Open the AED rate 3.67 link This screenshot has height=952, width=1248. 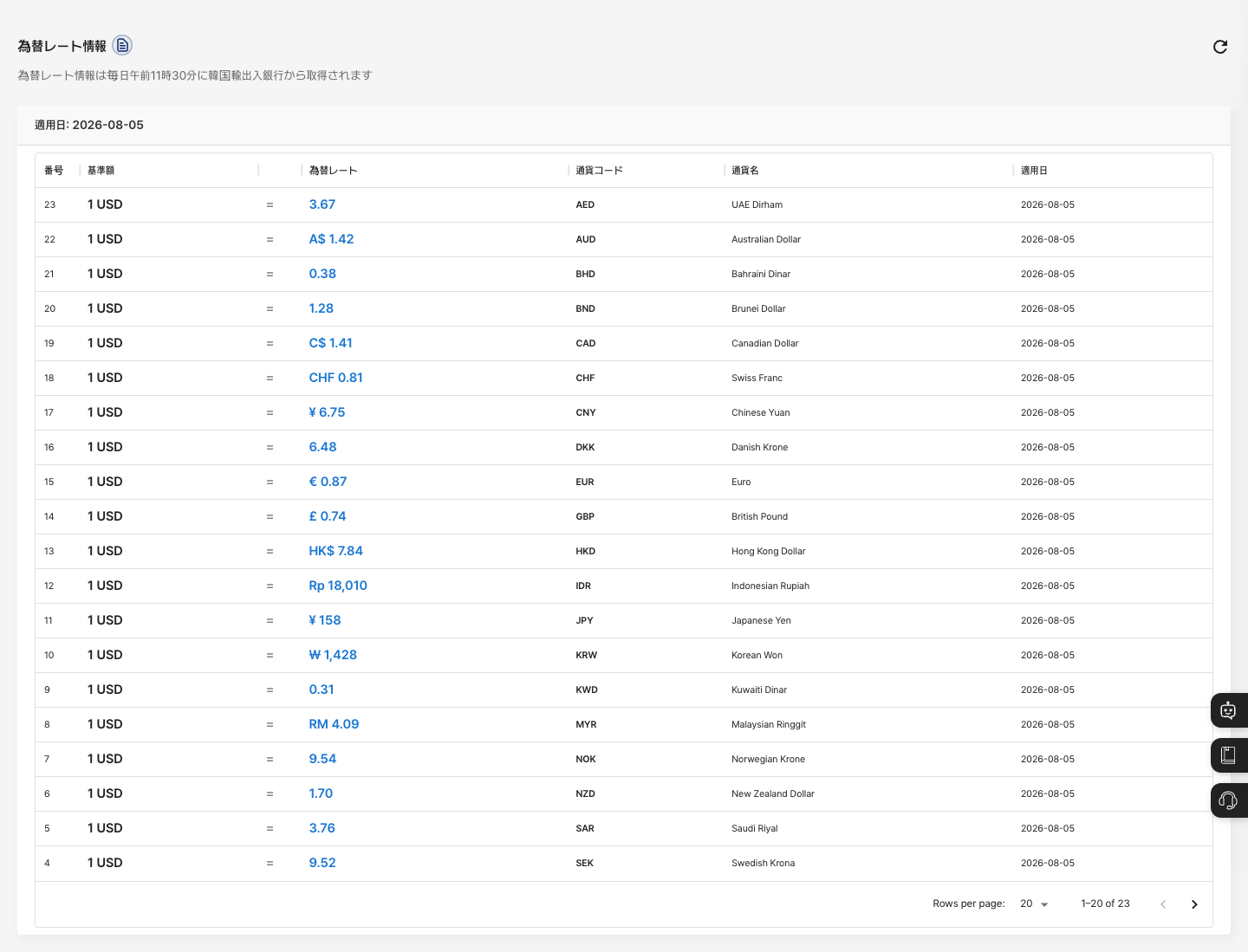(322, 204)
